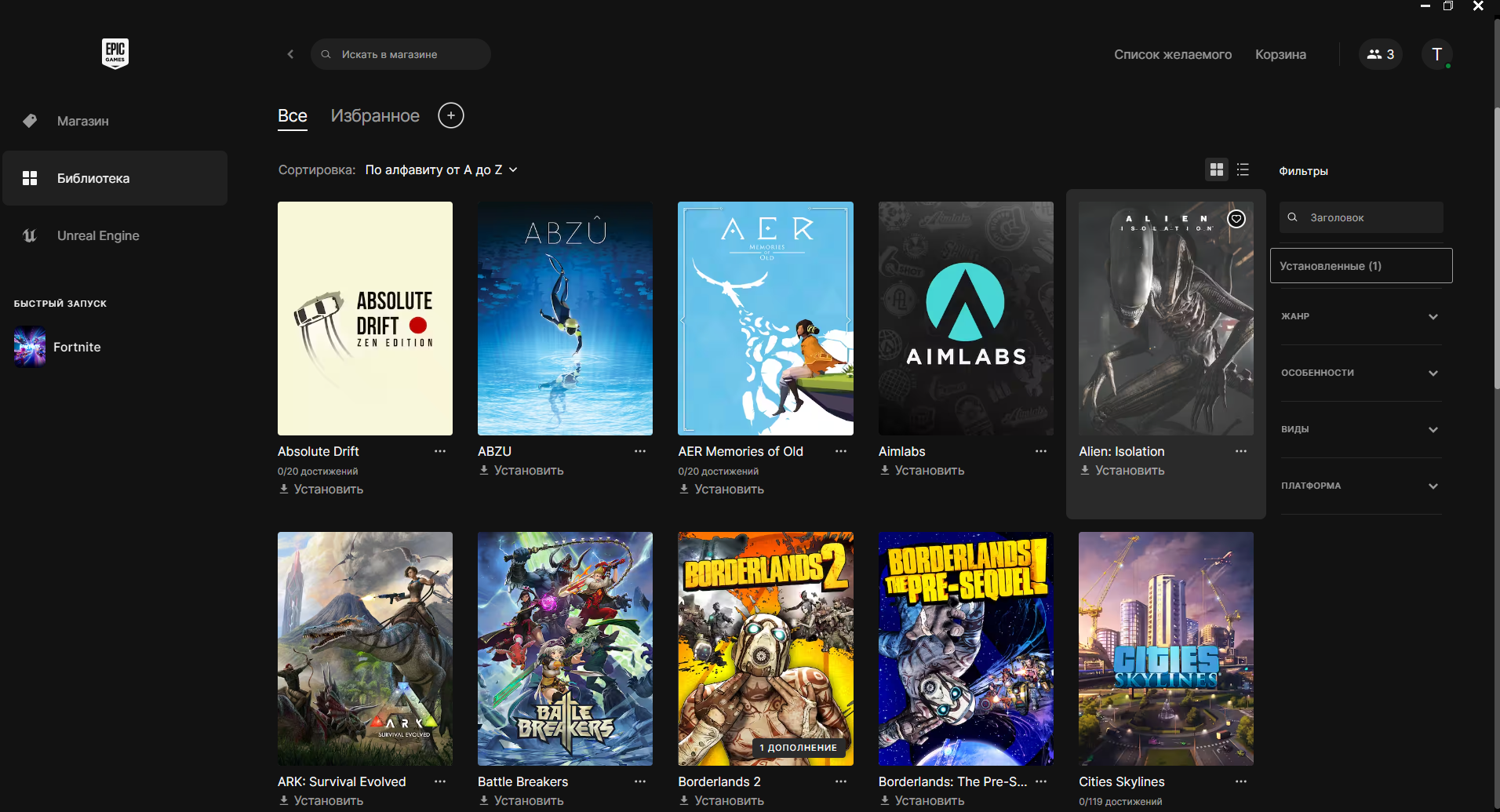Open the sorting order dropdown
This screenshot has width=1500, height=812.
coord(441,169)
